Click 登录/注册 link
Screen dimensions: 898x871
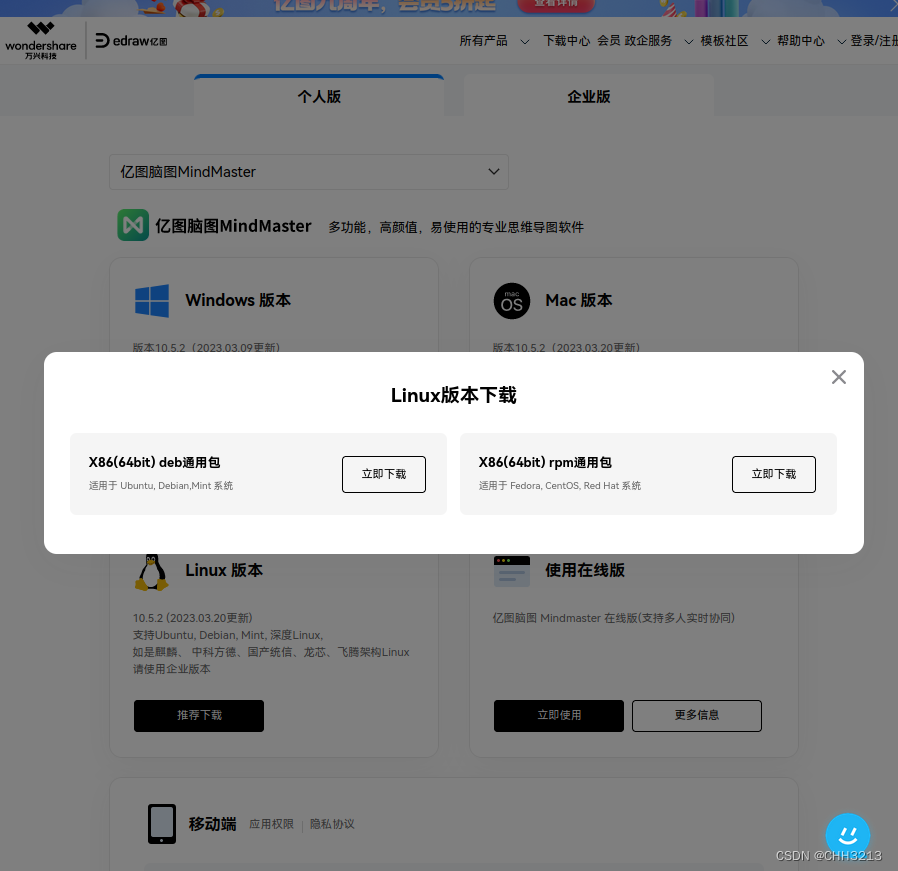[x=874, y=41]
